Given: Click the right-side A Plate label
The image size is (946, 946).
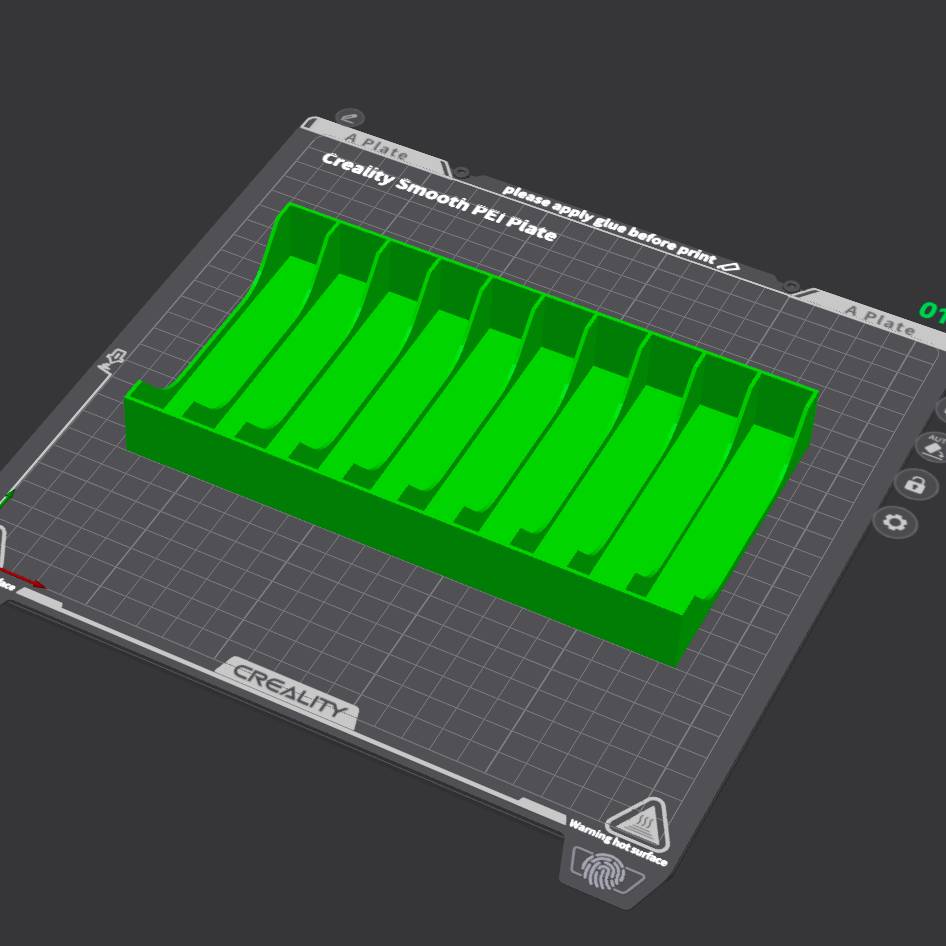Looking at the screenshot, I should pyautogui.click(x=879, y=317).
